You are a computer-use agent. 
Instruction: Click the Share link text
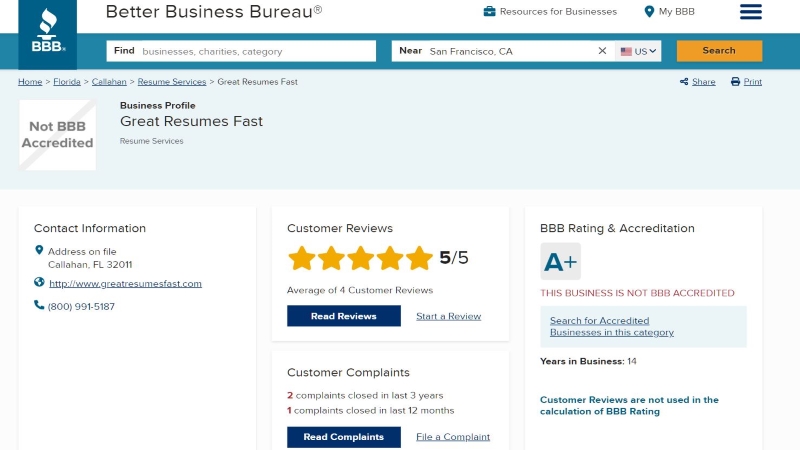click(x=704, y=82)
